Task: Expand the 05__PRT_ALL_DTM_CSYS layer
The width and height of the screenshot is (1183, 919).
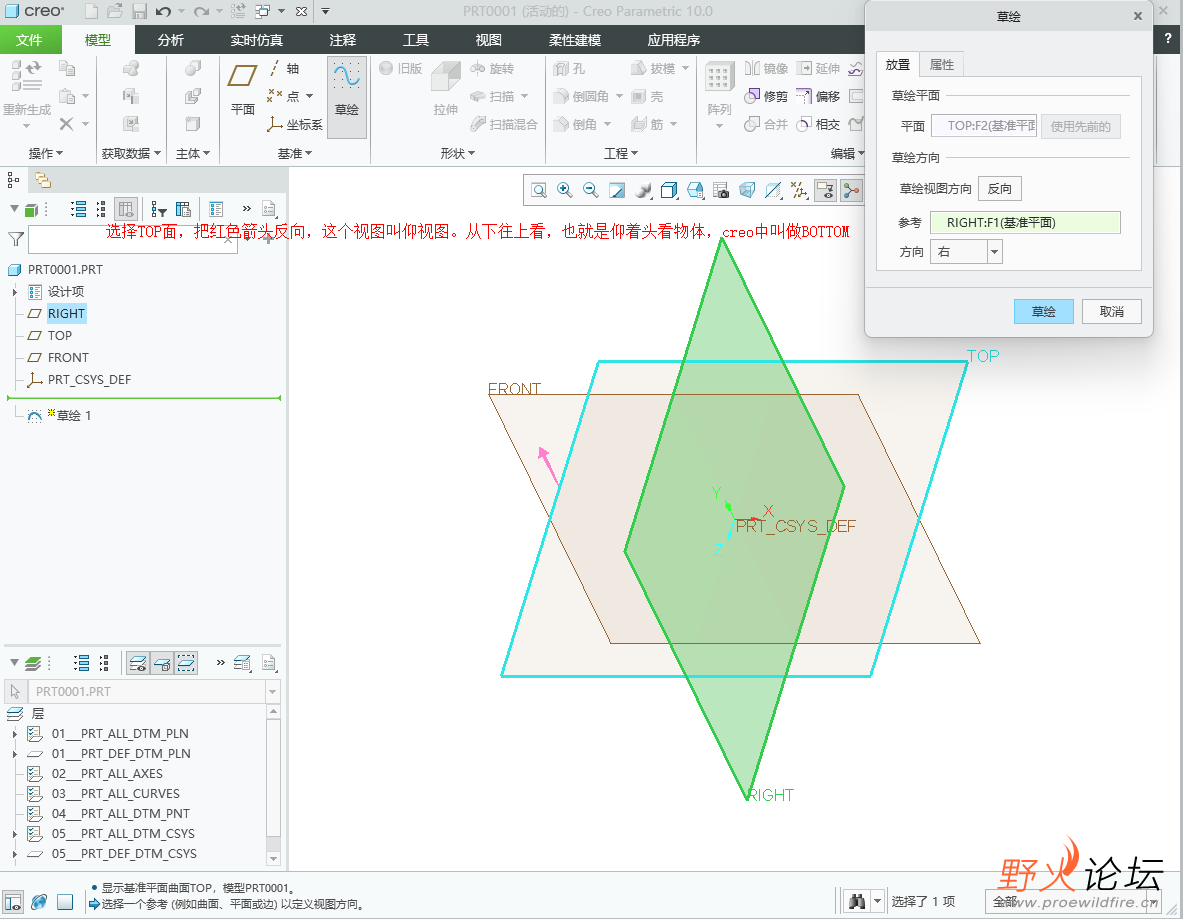Action: (14, 834)
